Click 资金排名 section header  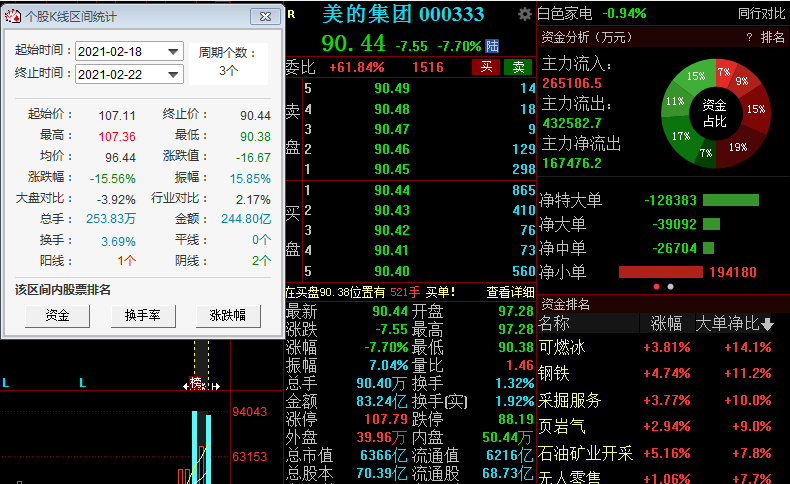point(565,304)
